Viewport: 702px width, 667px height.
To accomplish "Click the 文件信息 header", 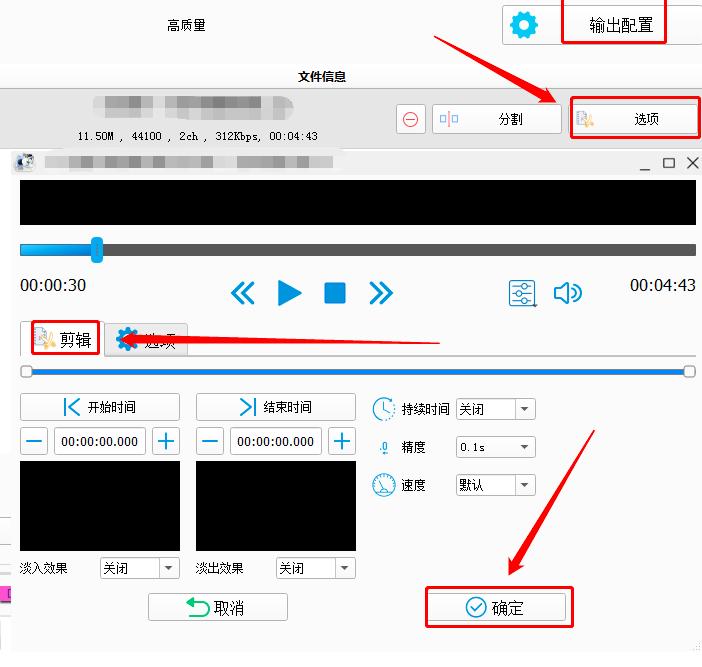I will [x=322, y=77].
